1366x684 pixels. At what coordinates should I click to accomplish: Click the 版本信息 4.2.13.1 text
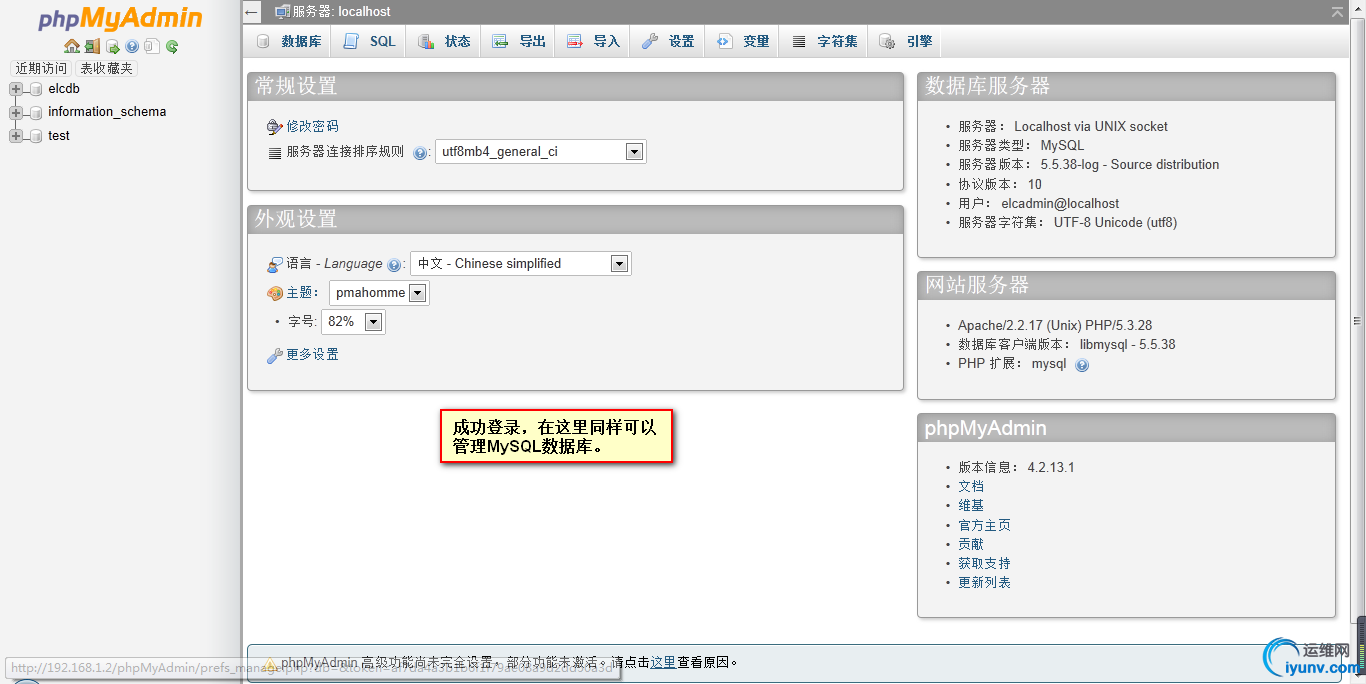point(1016,468)
